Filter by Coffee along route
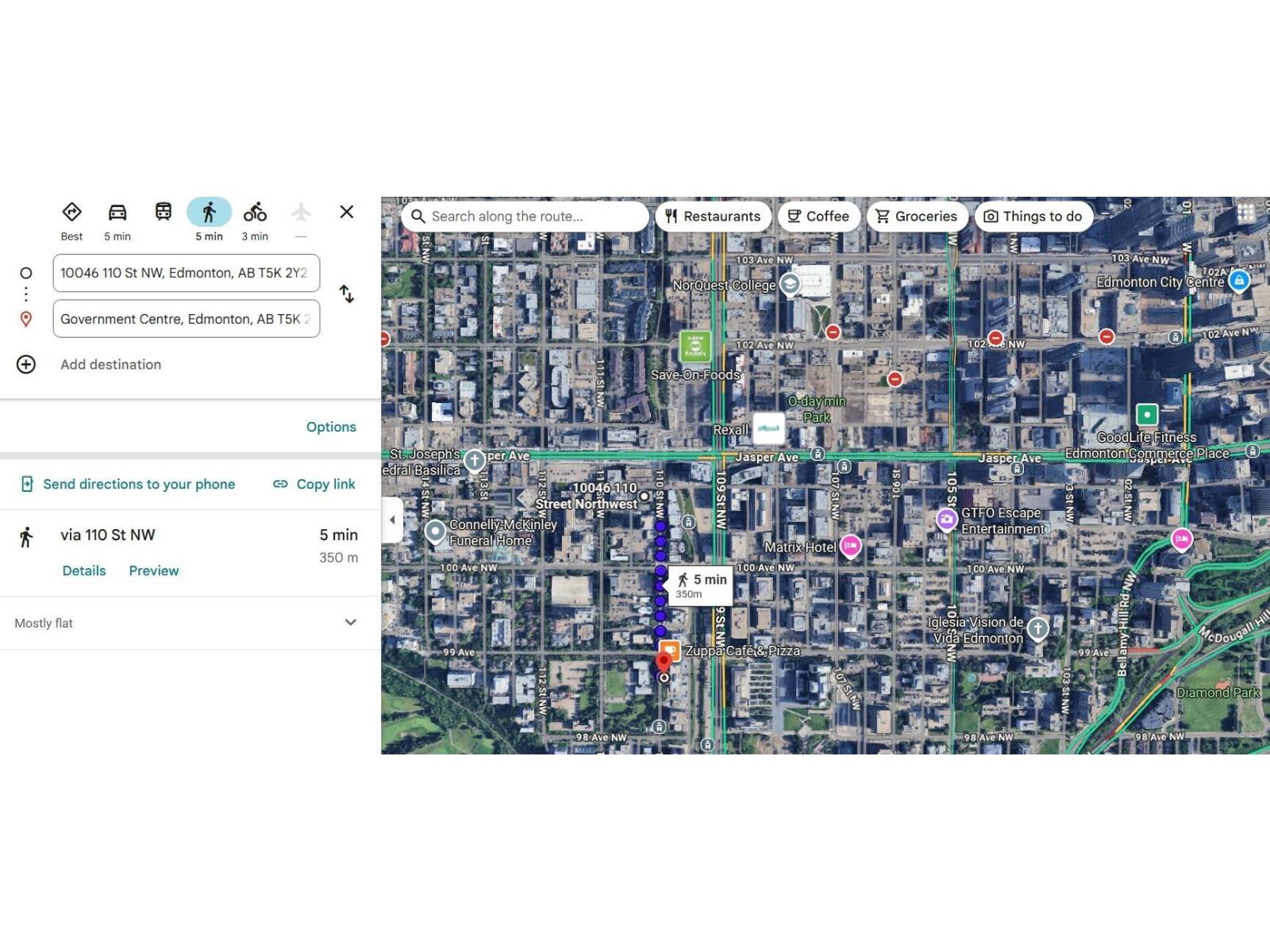The image size is (1270, 952). point(818,217)
